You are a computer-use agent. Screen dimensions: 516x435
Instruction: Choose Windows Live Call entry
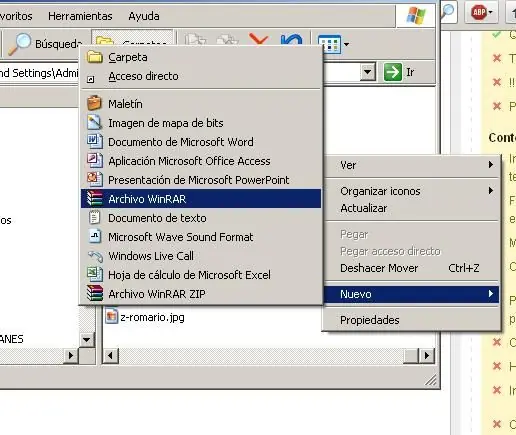201,256
